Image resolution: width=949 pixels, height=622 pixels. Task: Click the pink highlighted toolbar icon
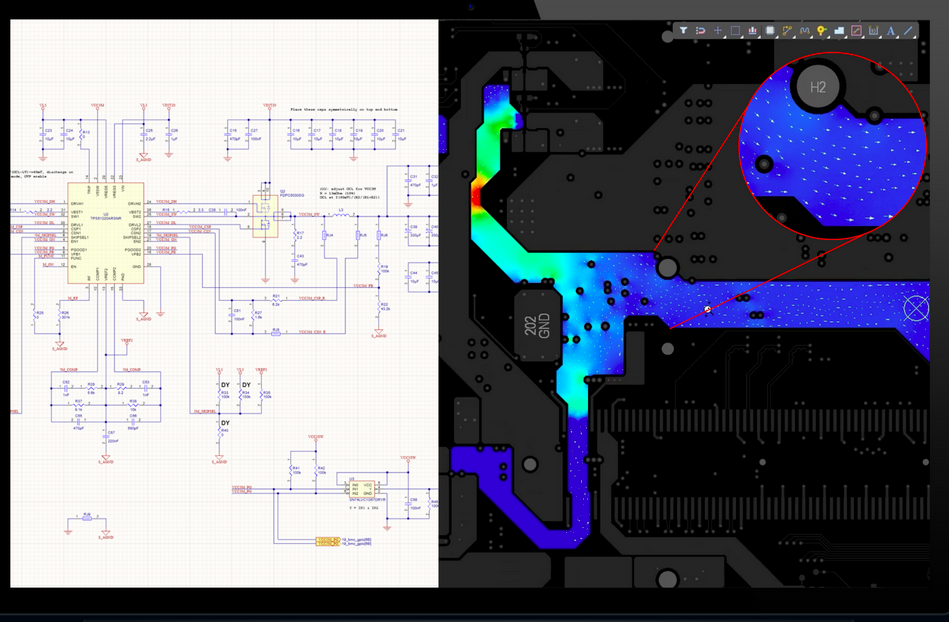(856, 31)
